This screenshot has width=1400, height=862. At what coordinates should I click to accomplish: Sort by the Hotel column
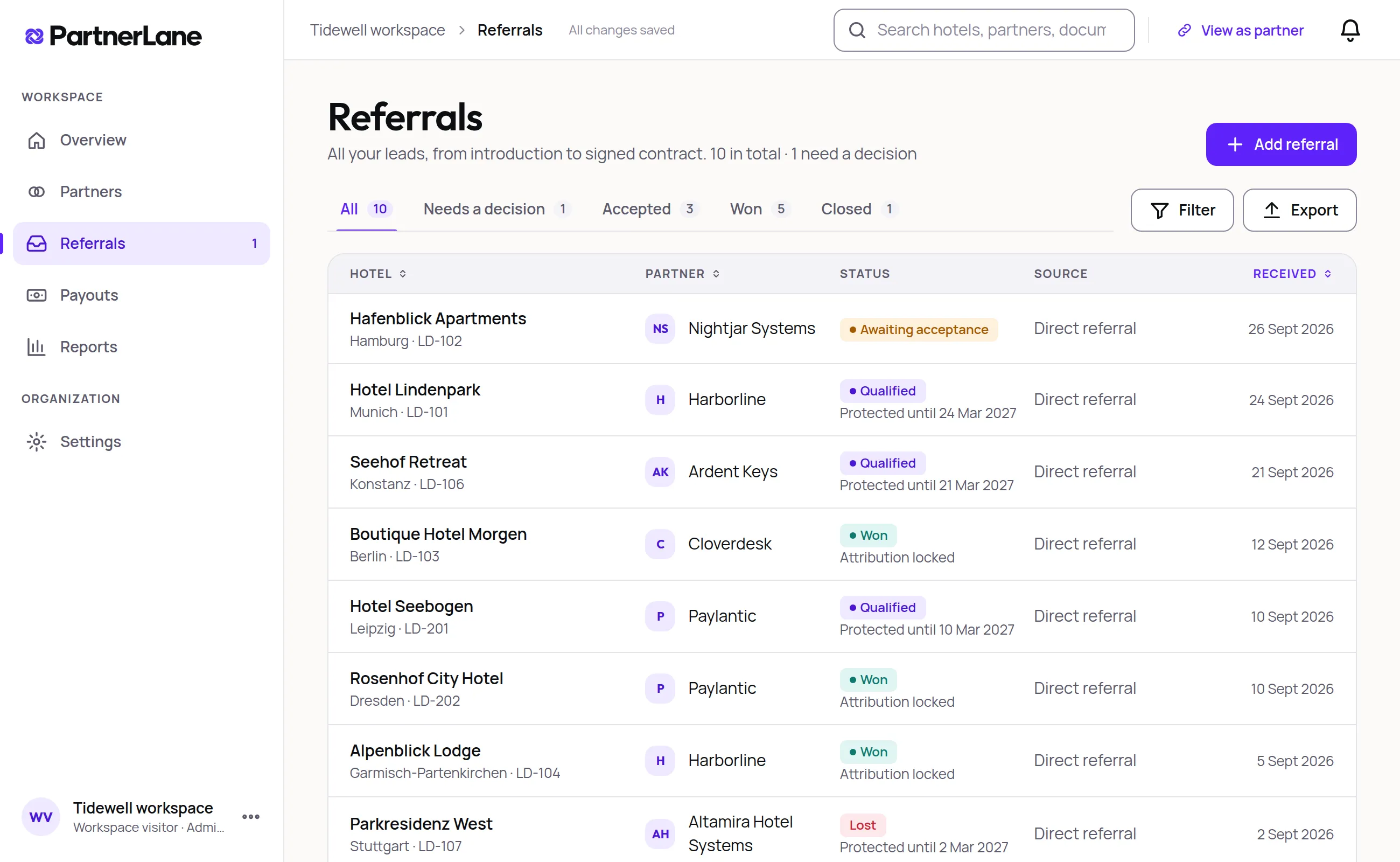point(378,274)
